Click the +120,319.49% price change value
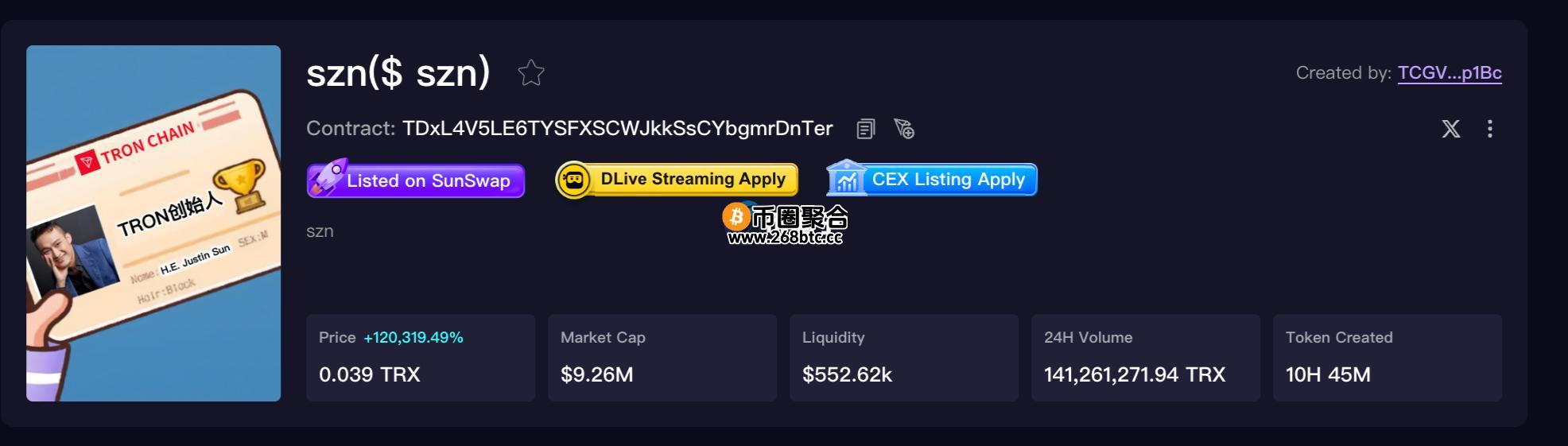Viewport: 1568px width, 446px height. pos(413,338)
